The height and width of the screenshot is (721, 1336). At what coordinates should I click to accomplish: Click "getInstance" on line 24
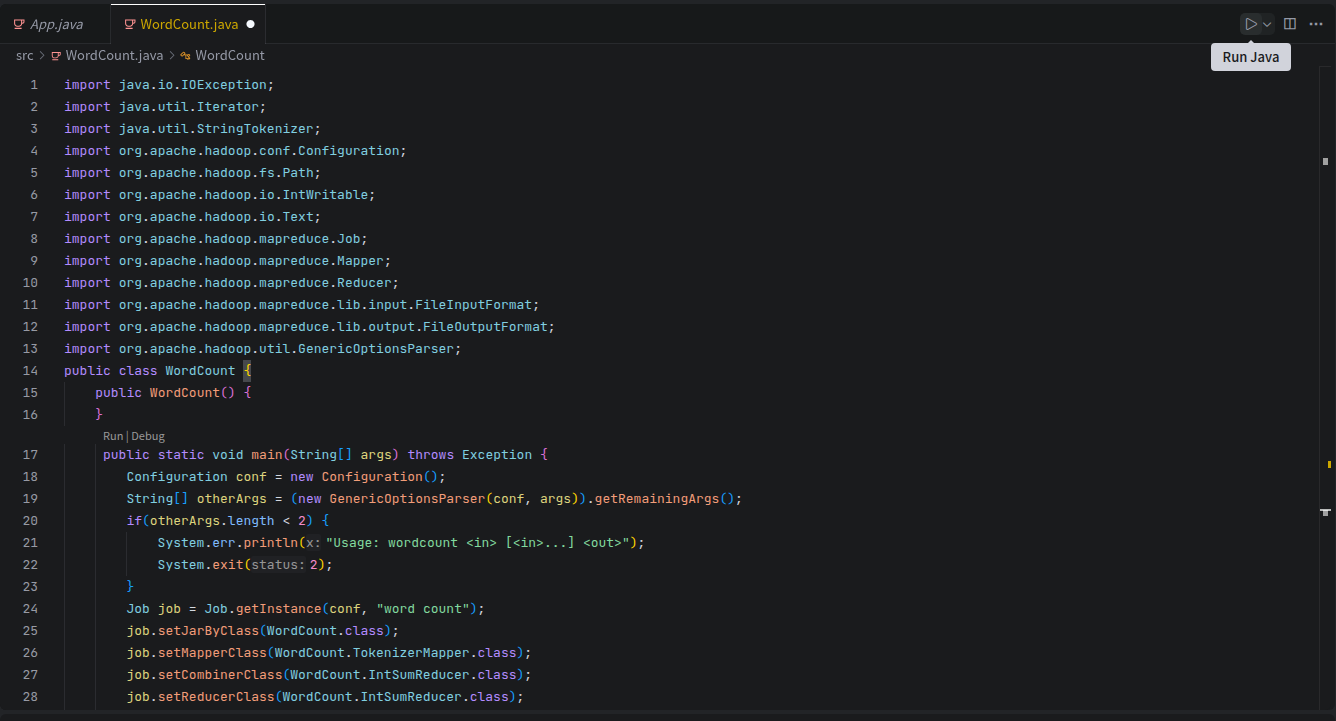click(x=279, y=609)
